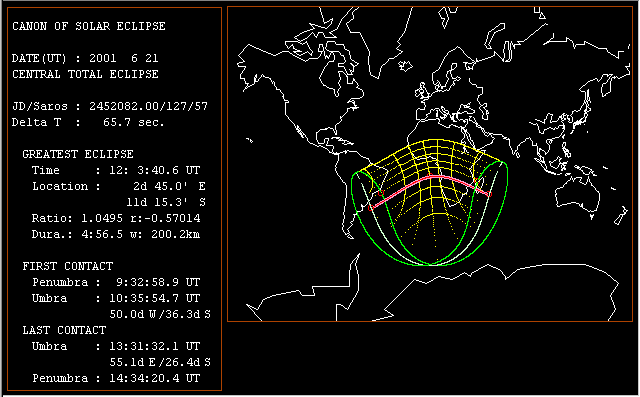
Task: Click the Dura. 4:56.5 width line
Action: [x=116, y=234]
